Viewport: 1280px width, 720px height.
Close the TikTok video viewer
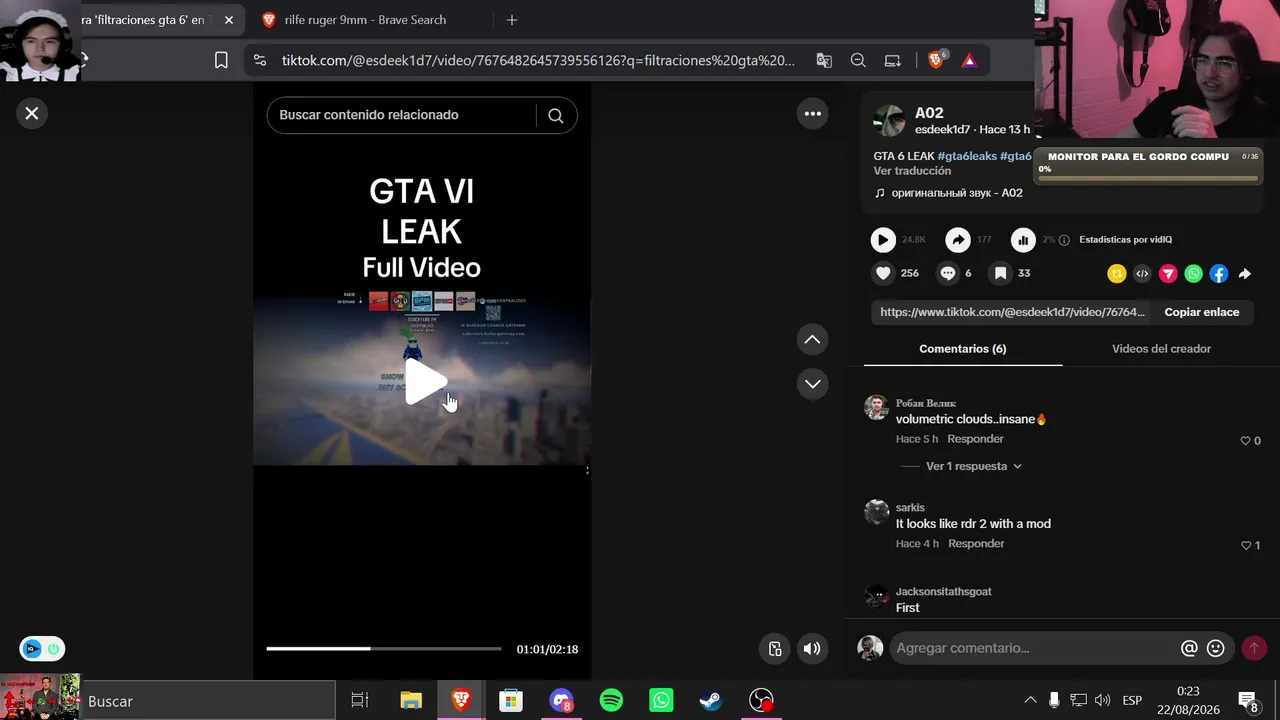(32, 114)
